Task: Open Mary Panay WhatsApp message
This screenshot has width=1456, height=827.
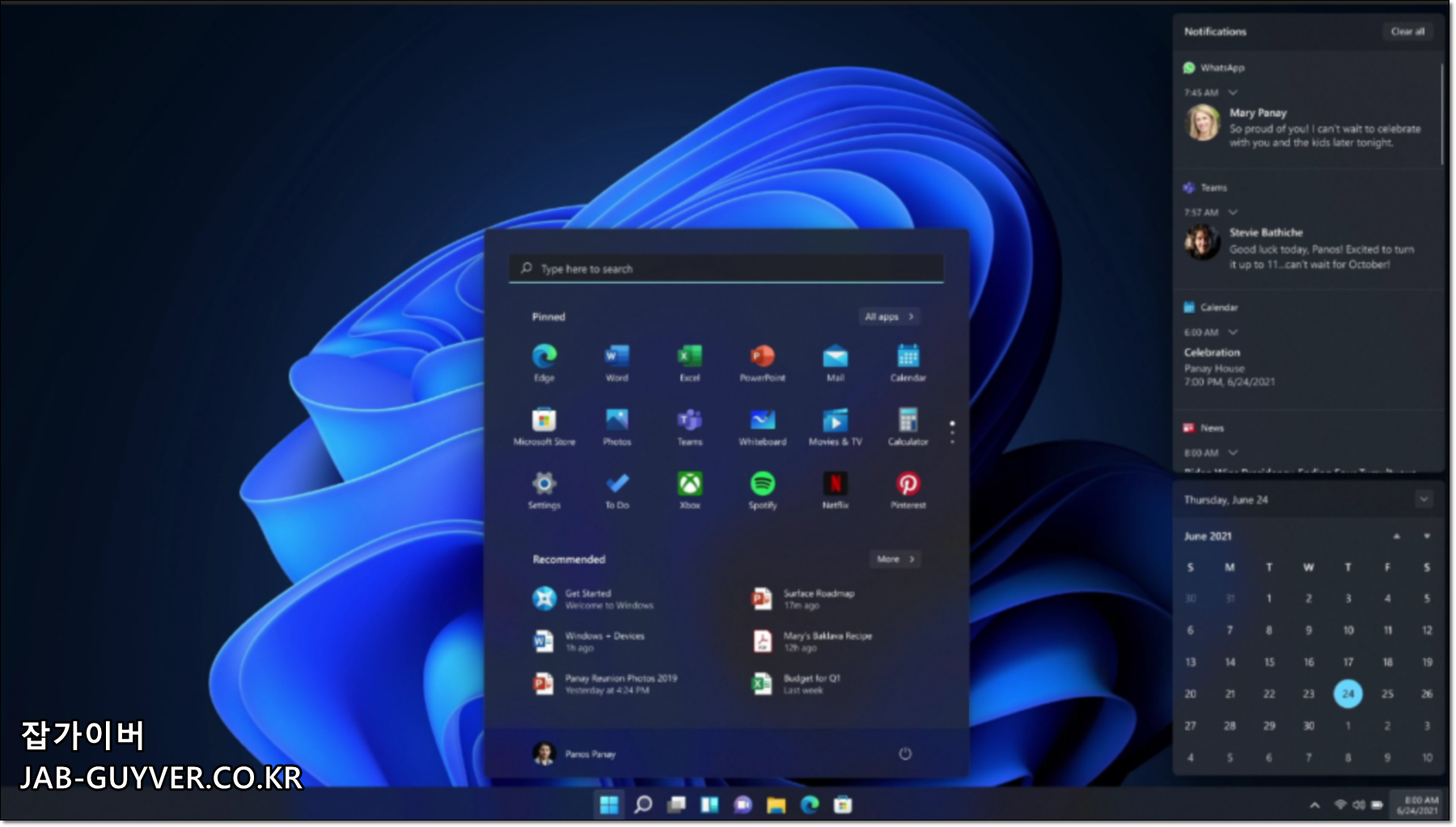Action: coord(1302,127)
